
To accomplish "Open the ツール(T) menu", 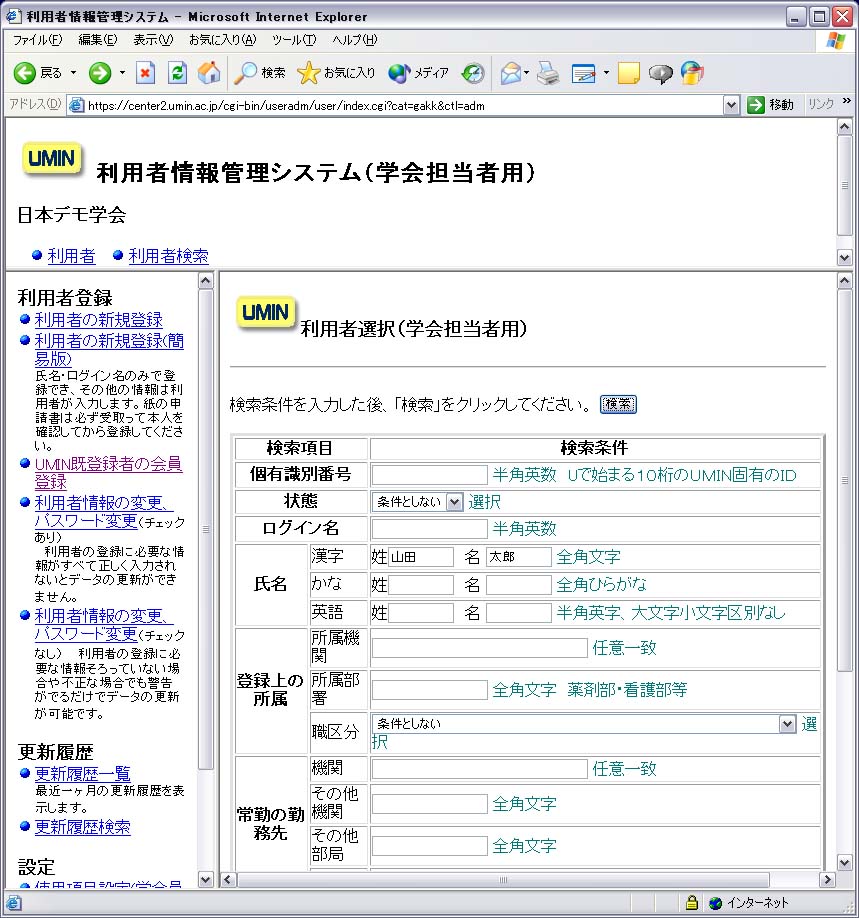I will (293, 40).
